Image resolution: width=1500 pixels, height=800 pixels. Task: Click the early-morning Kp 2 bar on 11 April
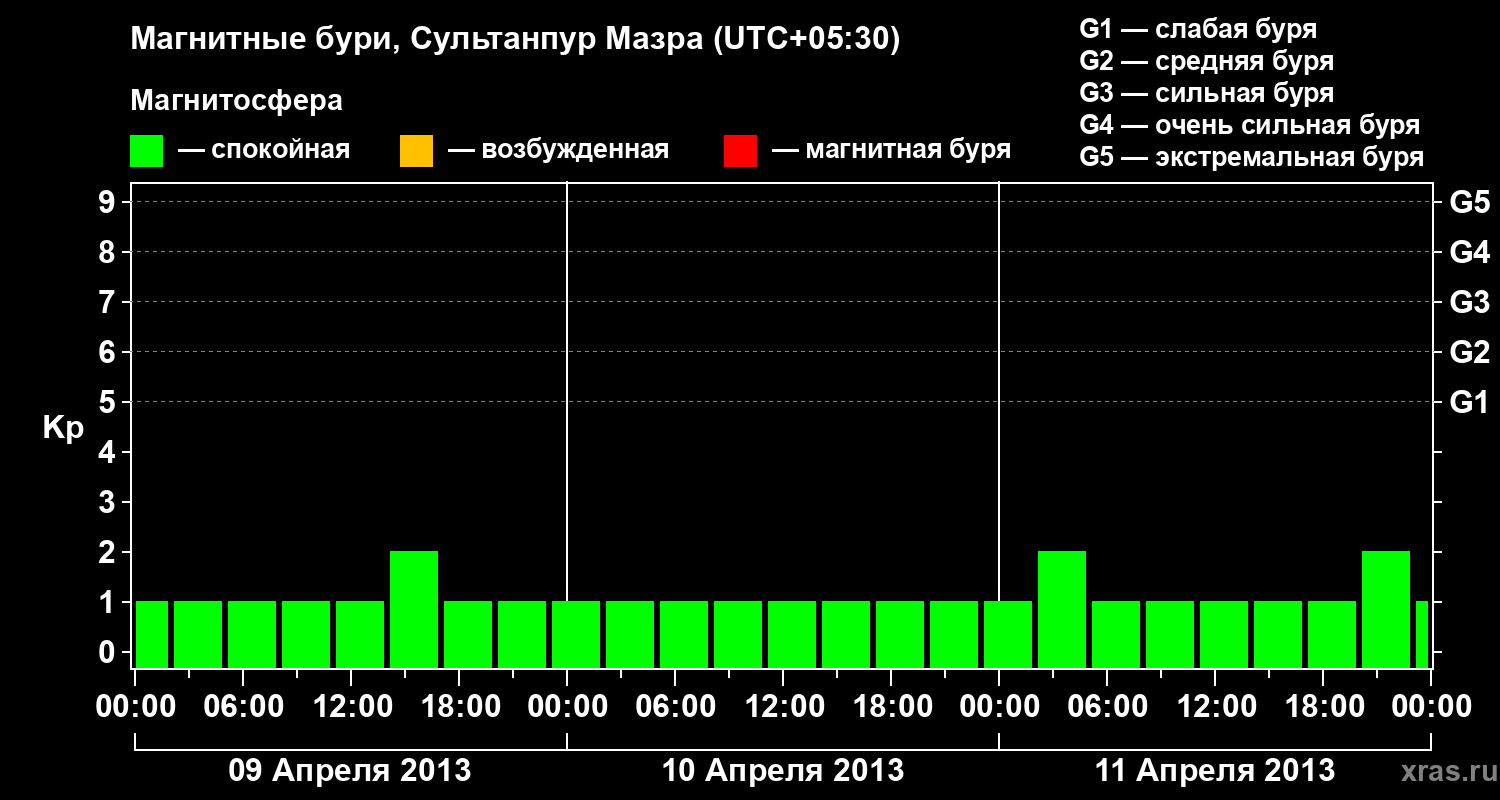pyautogui.click(x=1062, y=609)
